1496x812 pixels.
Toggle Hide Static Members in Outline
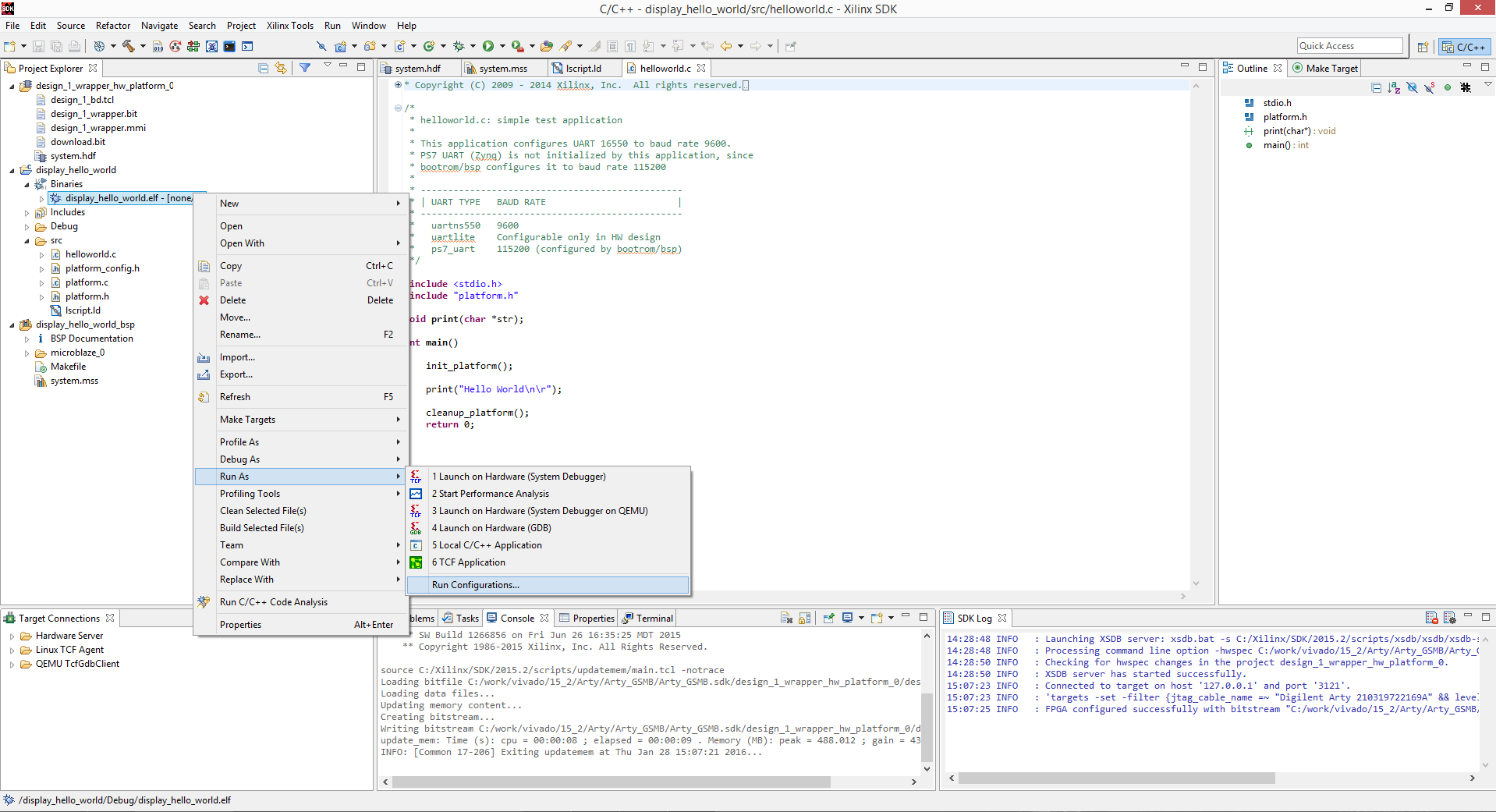1430,88
